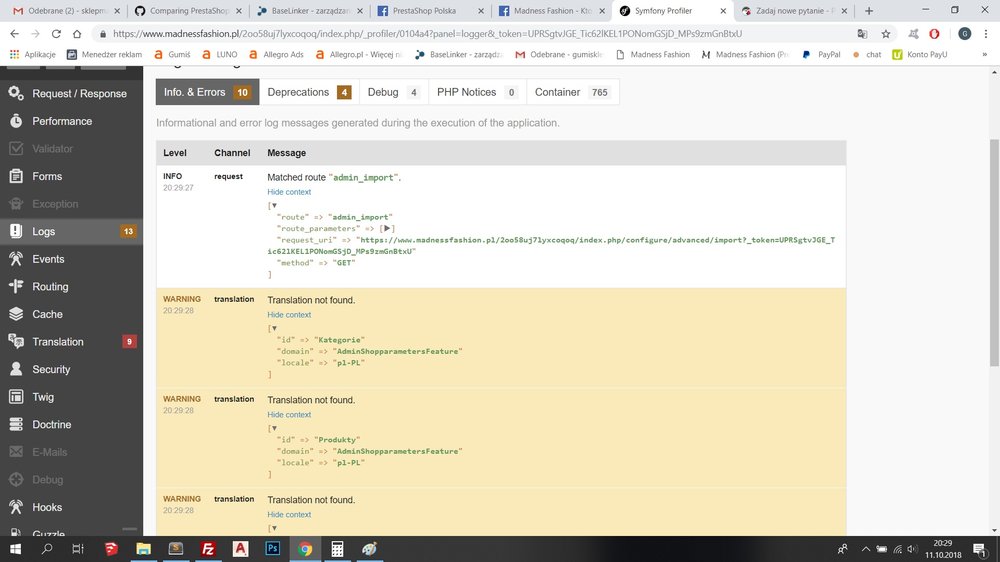Screen dimensions: 1000x562
Task: Open the Exception panel
Action: click(x=71, y=204)
